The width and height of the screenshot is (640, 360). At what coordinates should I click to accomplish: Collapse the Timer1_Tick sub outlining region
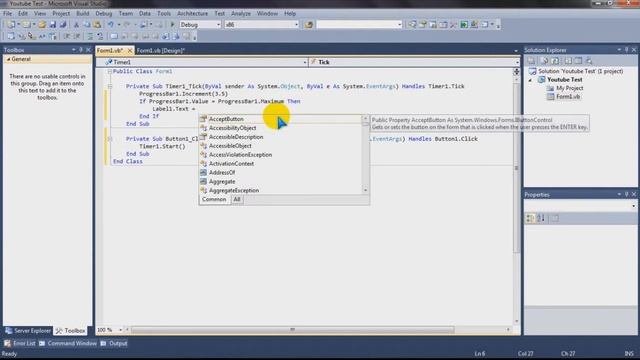pos(109,87)
